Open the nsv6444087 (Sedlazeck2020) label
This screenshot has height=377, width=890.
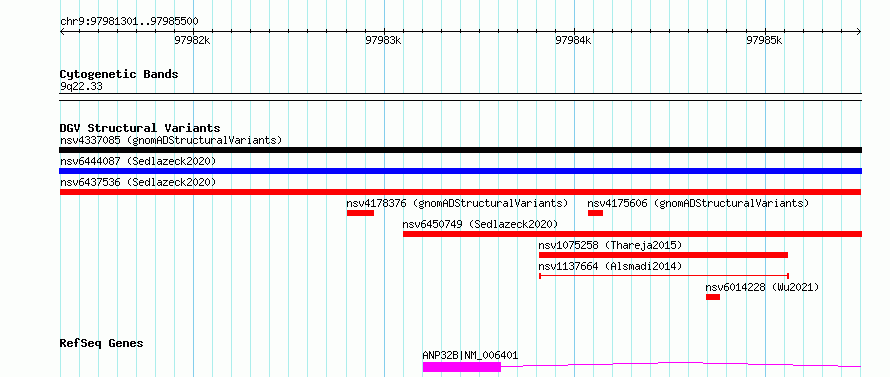(x=138, y=161)
